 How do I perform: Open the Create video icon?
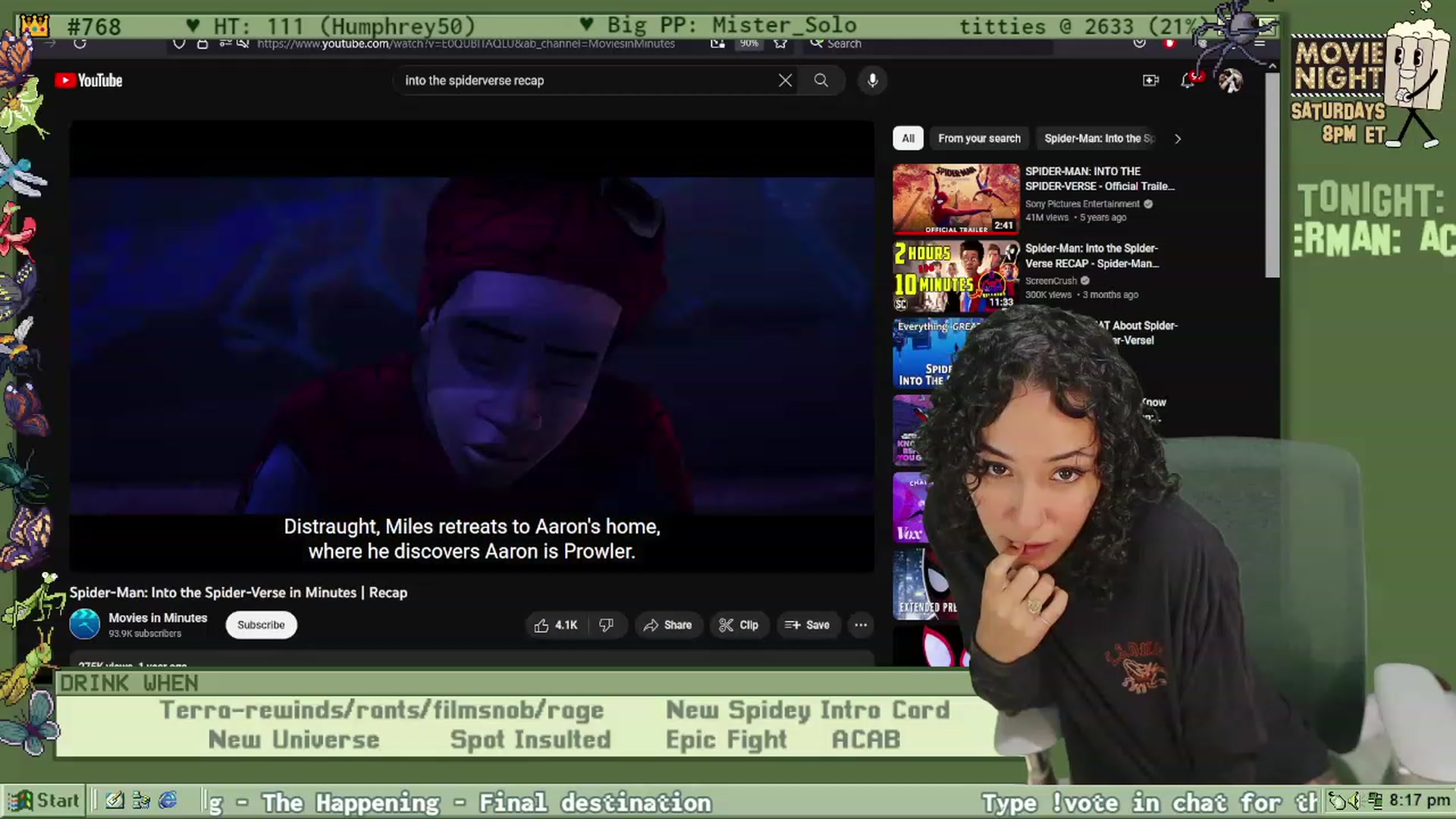pos(1150,80)
